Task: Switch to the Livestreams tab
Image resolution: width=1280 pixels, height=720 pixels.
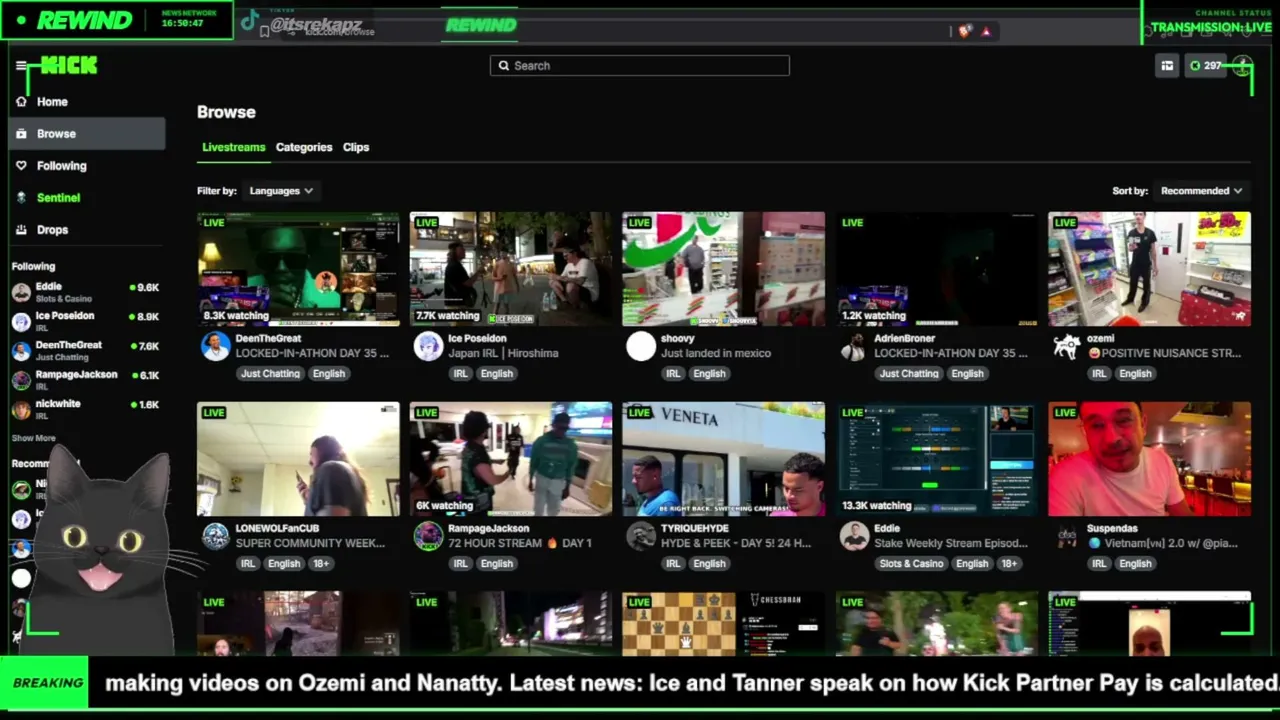Action: coord(234,147)
